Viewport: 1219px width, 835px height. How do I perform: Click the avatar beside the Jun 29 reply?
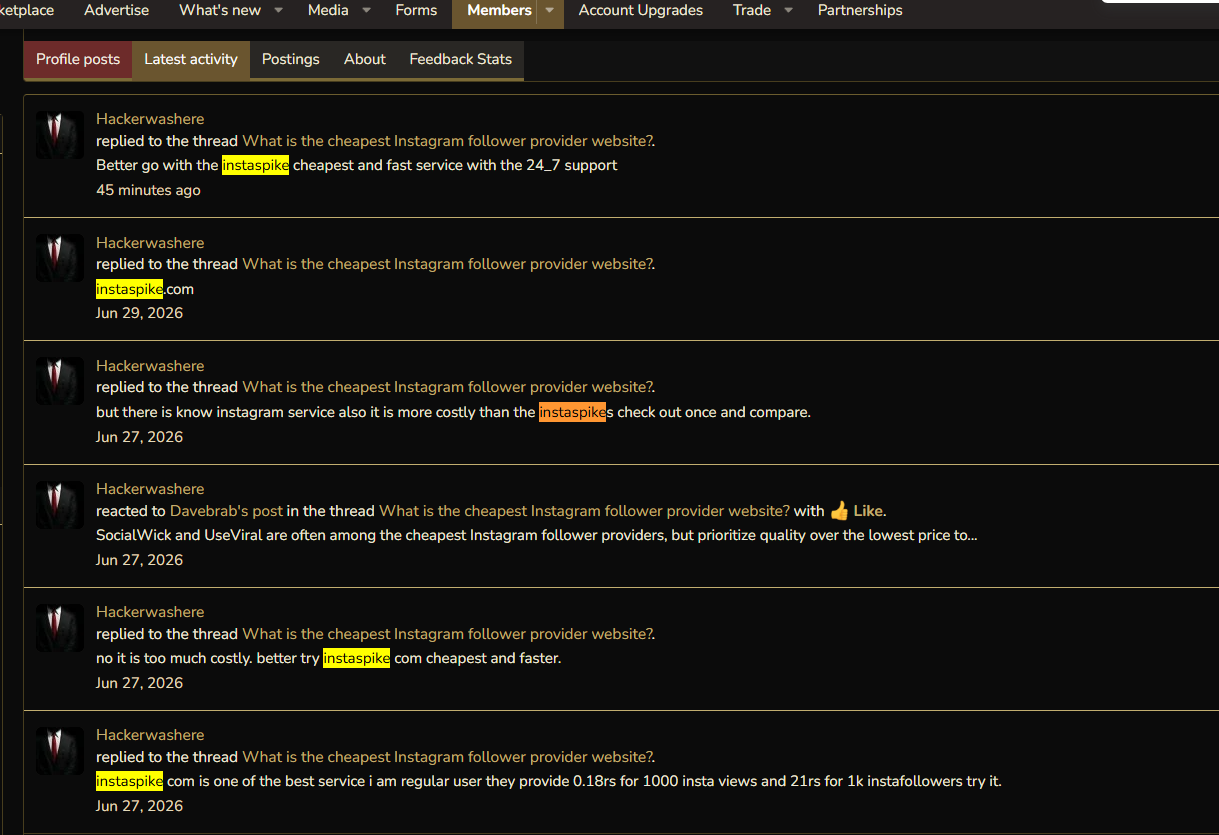tap(60, 258)
